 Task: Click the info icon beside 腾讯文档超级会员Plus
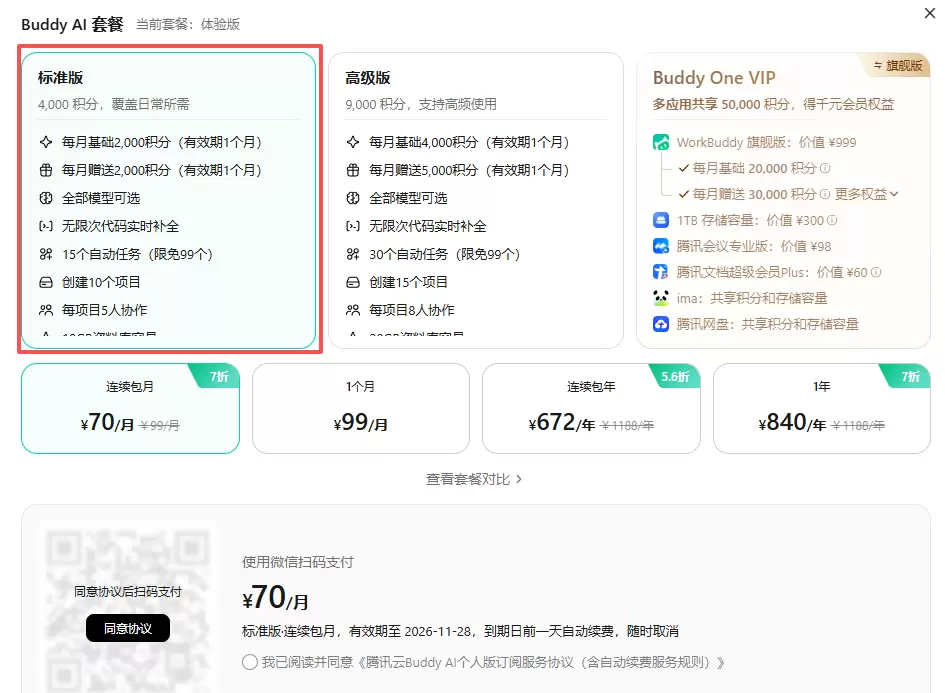click(876, 272)
